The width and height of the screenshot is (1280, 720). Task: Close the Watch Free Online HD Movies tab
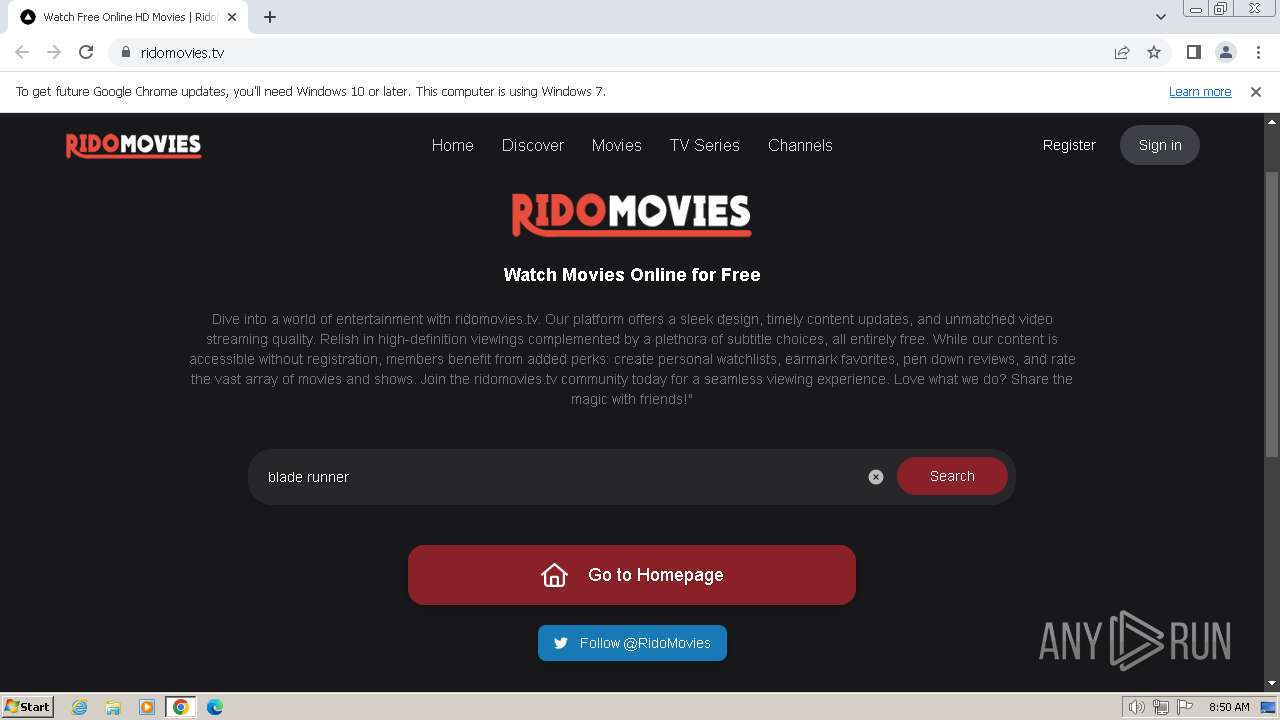[232, 17]
